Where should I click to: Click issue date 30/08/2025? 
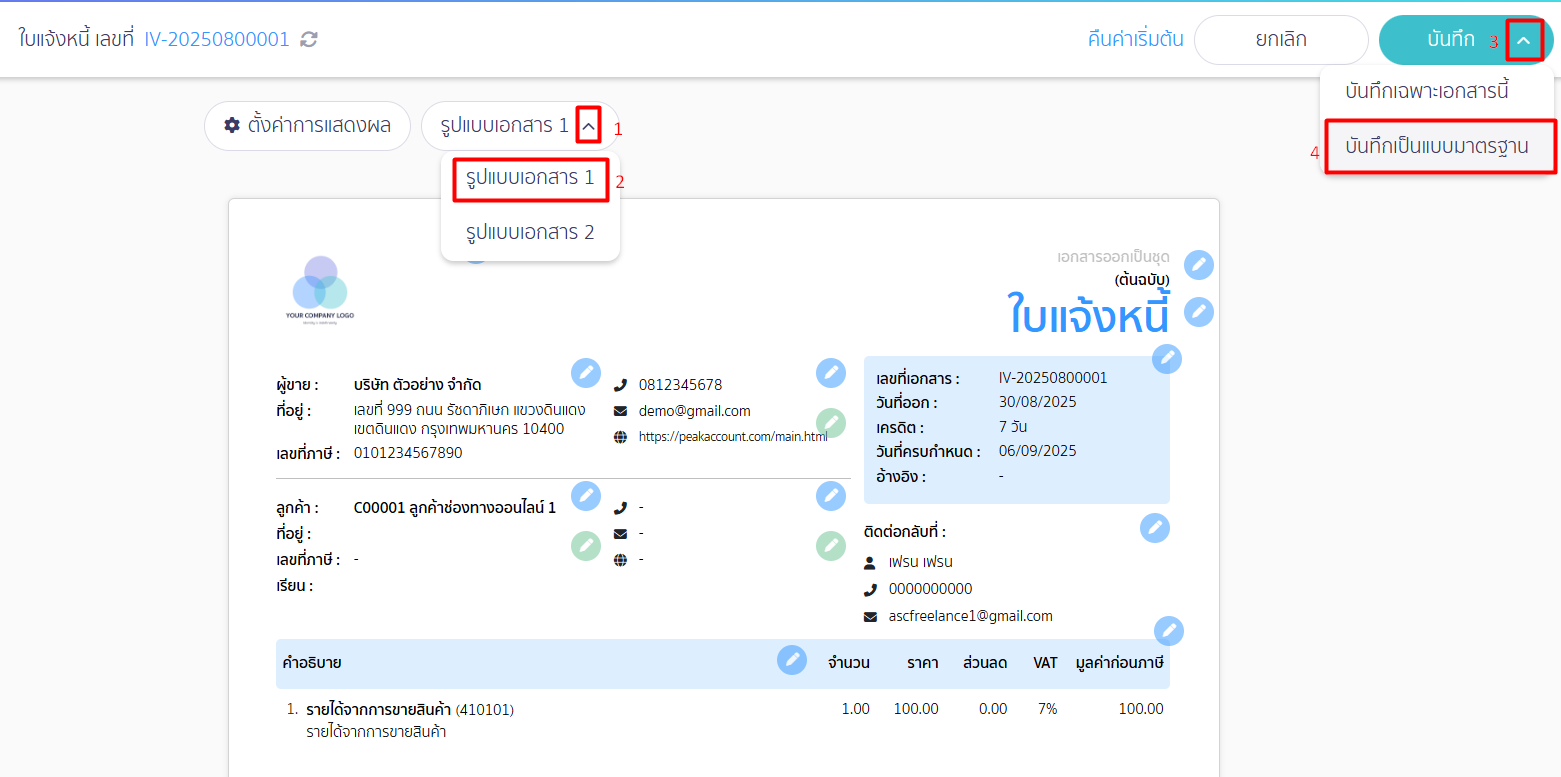click(1037, 402)
